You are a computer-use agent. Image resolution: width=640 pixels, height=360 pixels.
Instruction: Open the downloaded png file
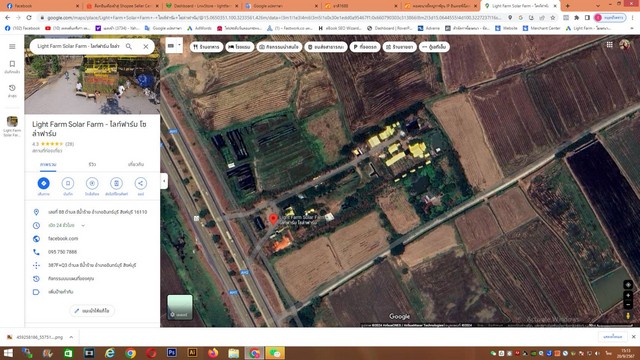pos(36,337)
